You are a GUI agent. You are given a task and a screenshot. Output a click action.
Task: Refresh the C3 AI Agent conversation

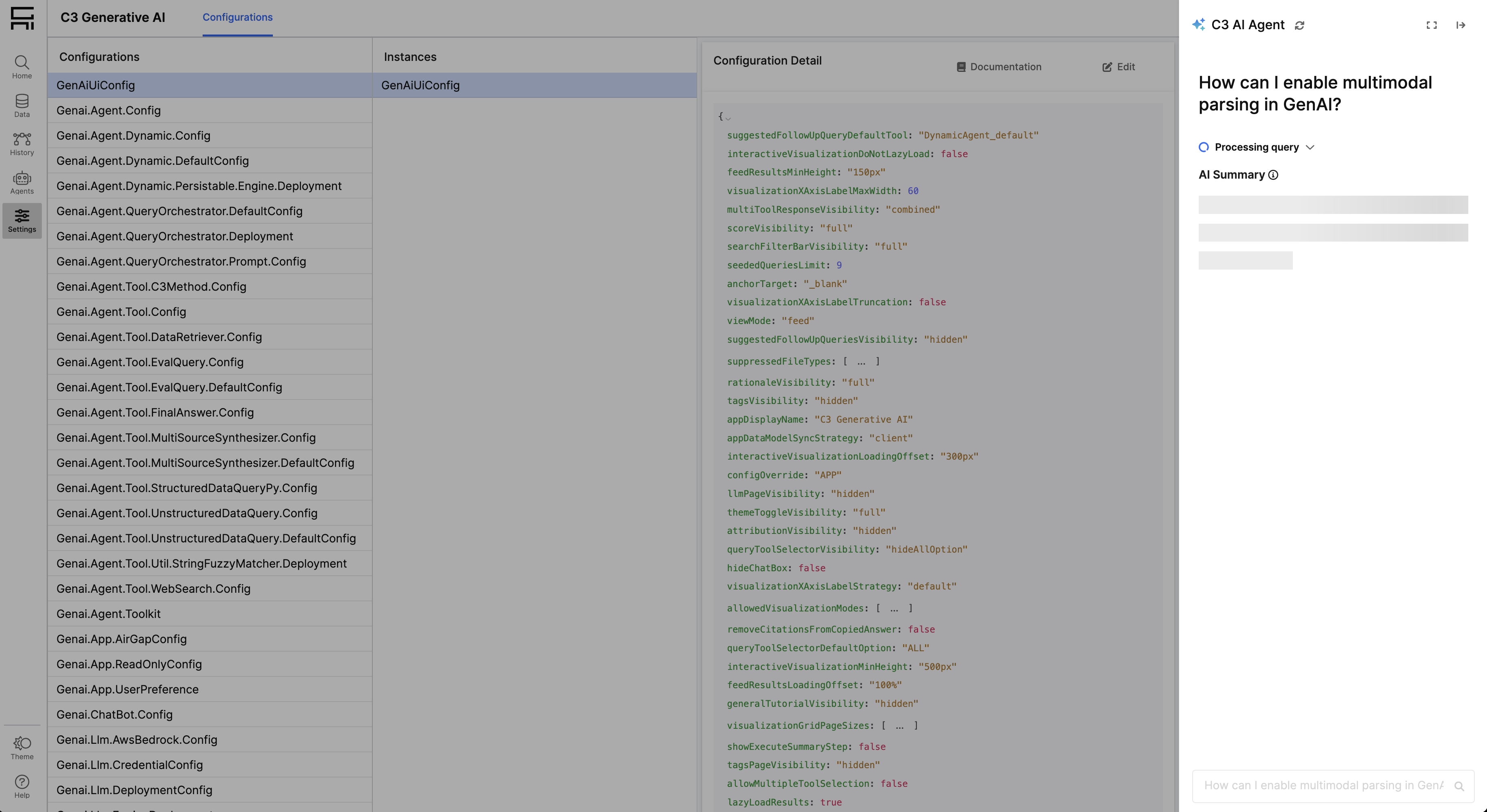[x=1299, y=26]
